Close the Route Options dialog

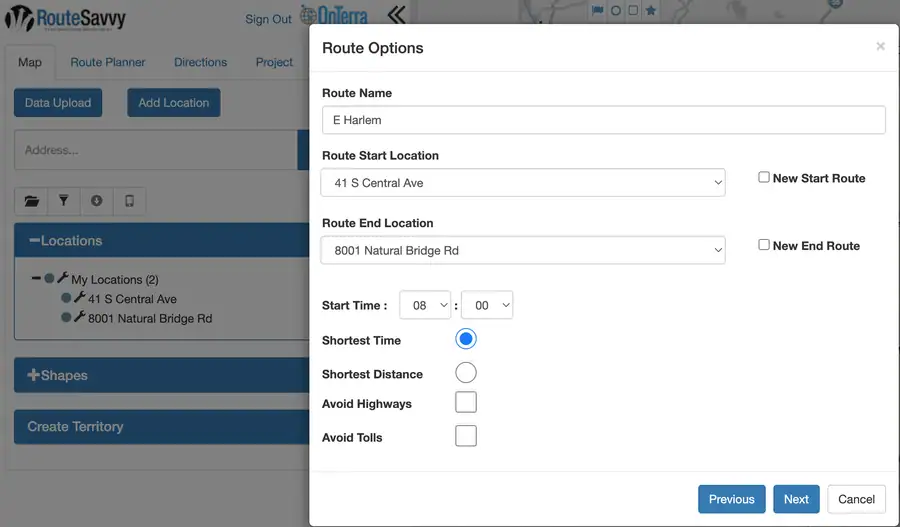(x=880, y=46)
